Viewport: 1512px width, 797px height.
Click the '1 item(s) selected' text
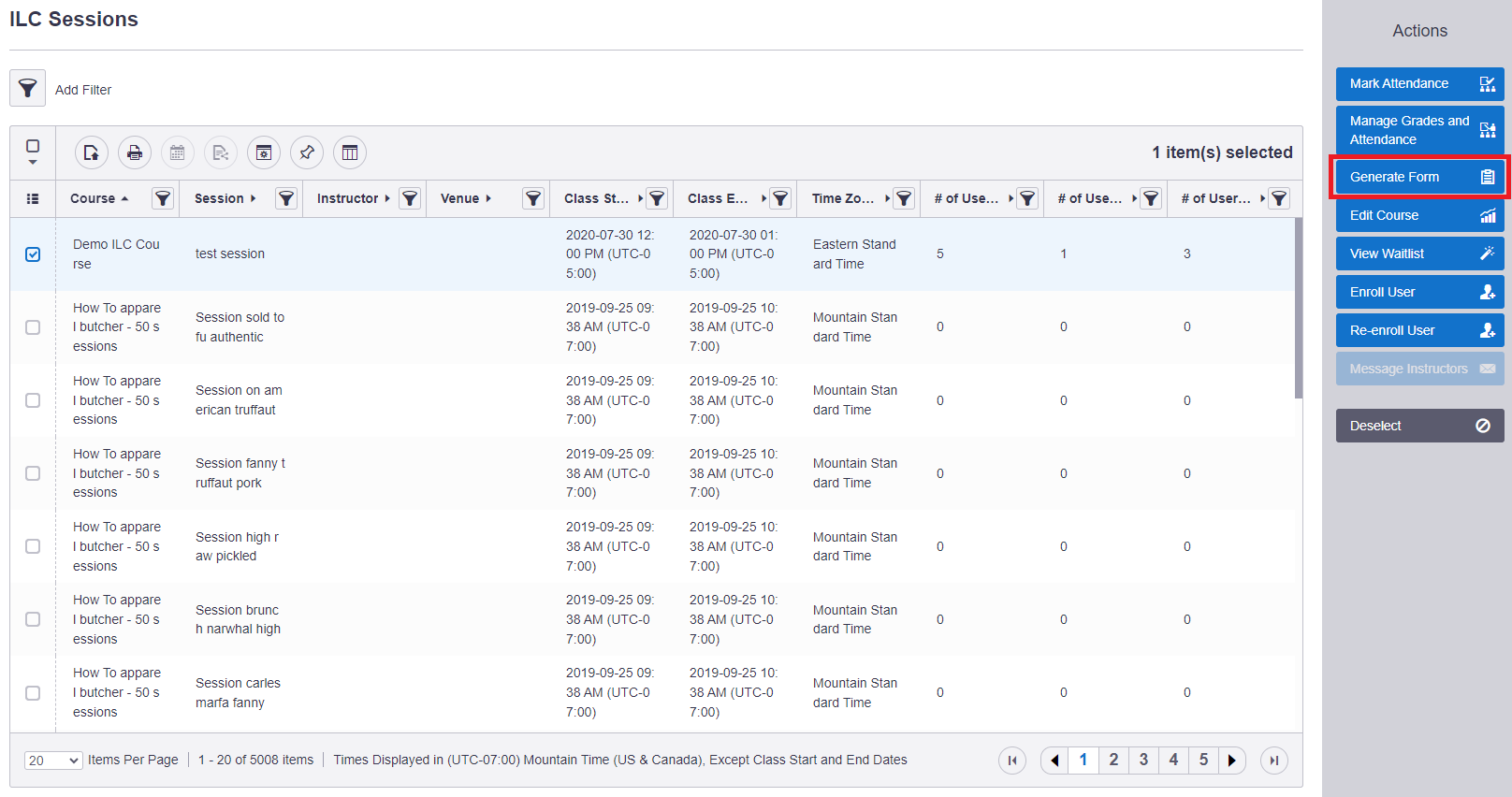[x=1222, y=152]
